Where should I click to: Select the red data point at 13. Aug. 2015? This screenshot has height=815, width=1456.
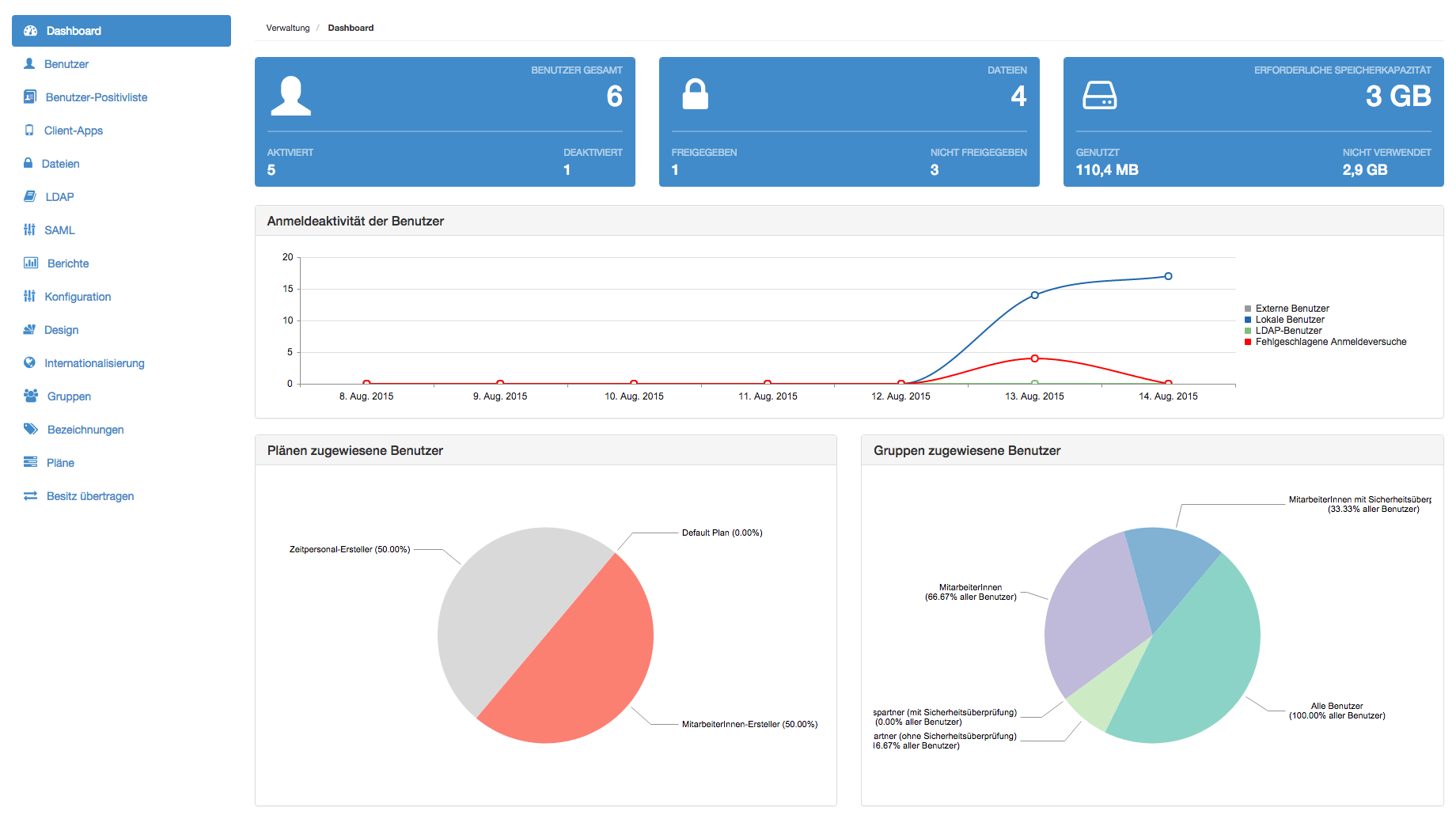(1034, 358)
